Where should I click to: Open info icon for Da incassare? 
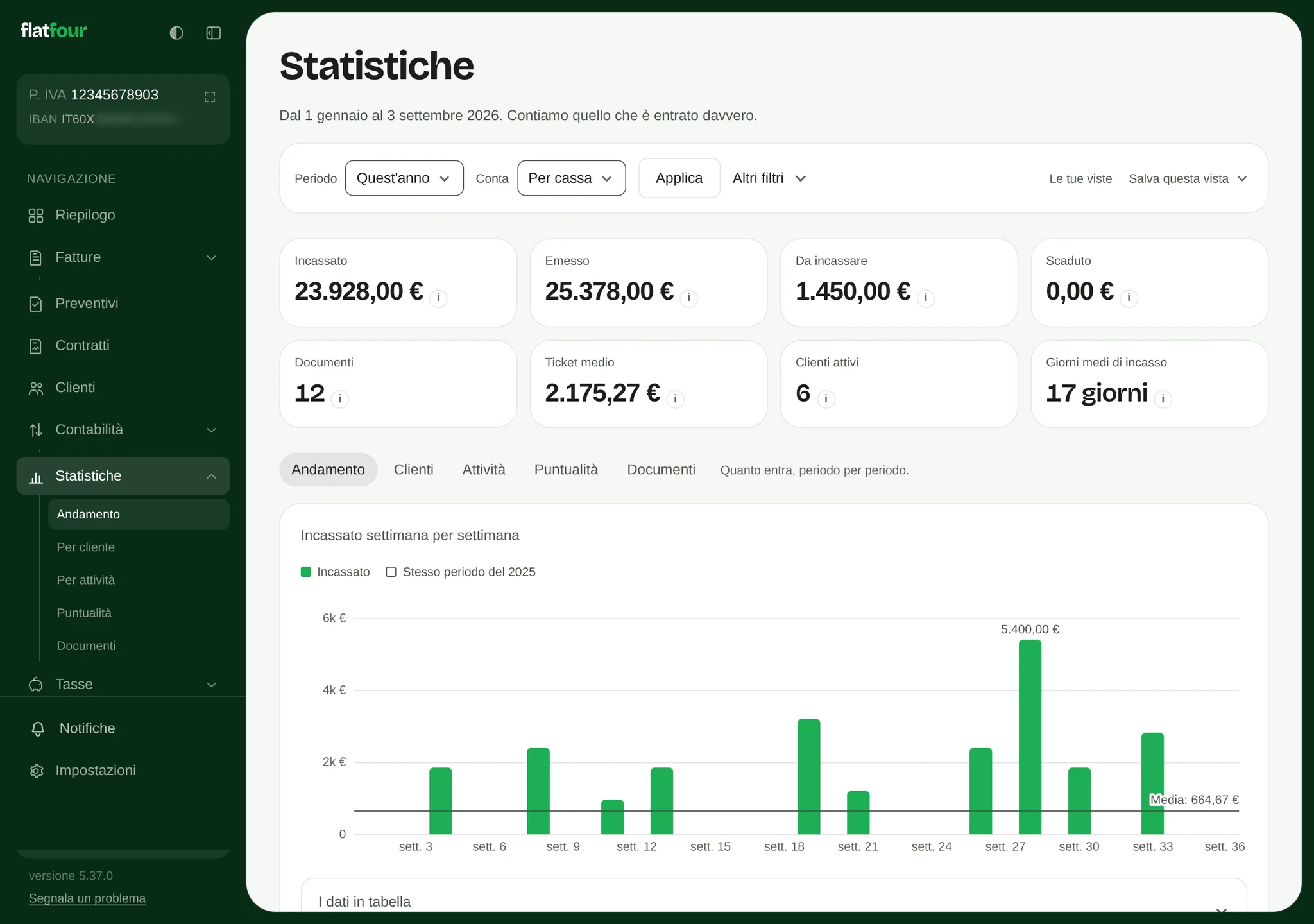tap(926, 298)
